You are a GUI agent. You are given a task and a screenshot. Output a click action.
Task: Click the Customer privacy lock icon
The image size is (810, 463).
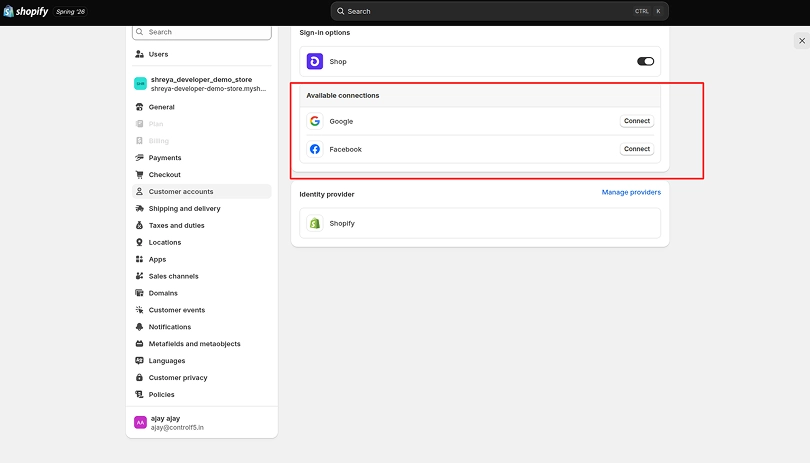(139, 378)
